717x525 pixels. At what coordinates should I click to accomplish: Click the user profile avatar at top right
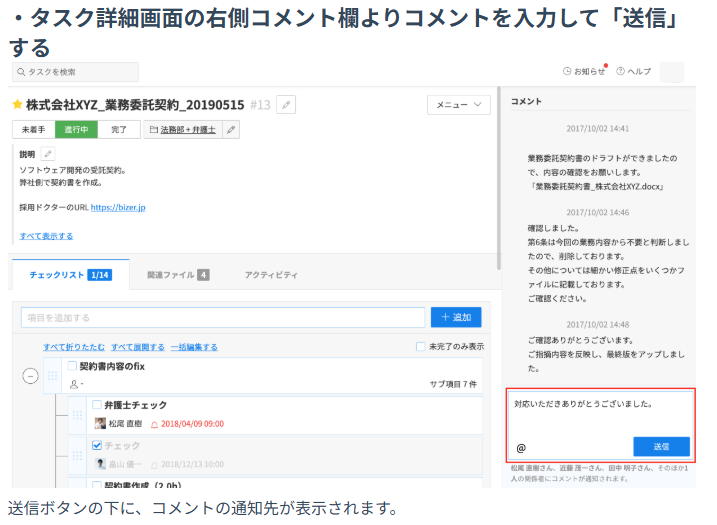point(672,72)
